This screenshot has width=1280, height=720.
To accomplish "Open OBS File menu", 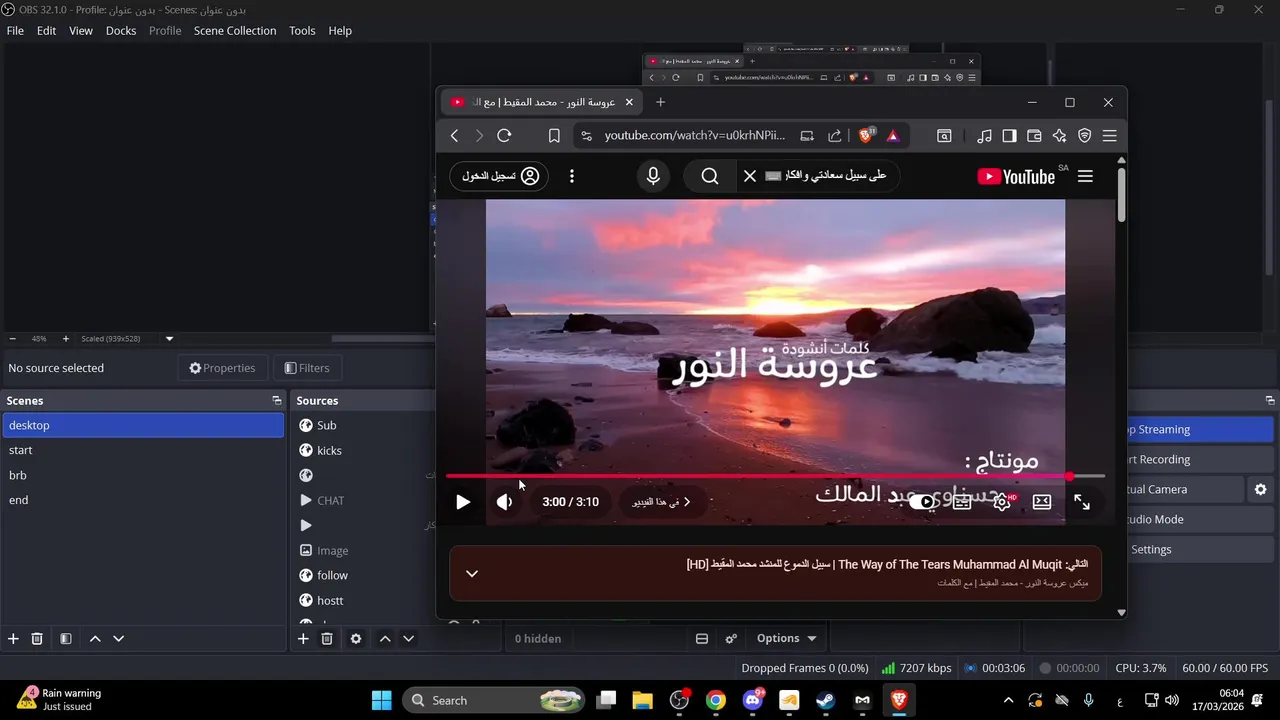I will click(x=15, y=31).
